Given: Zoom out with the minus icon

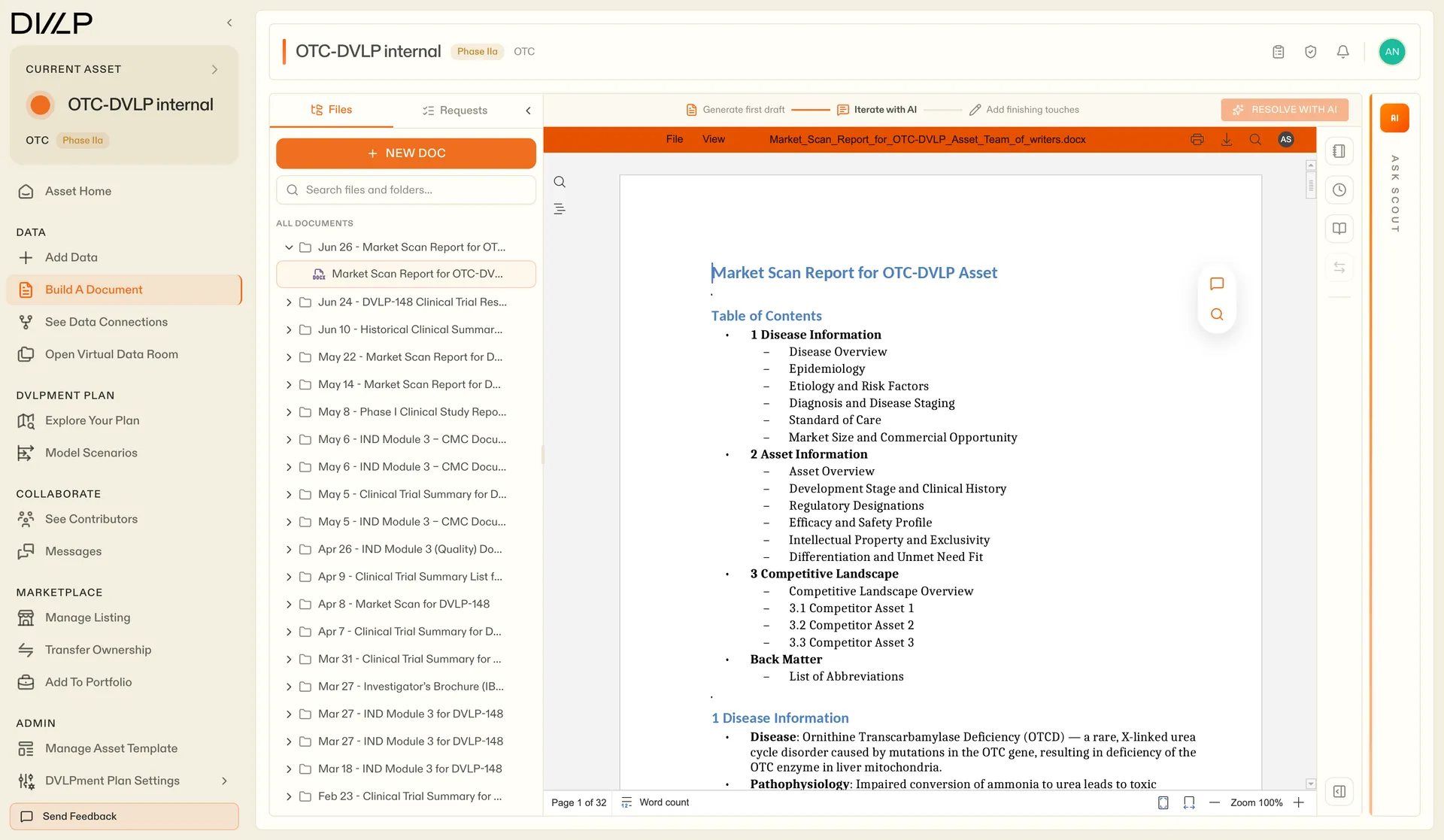Looking at the screenshot, I should tap(1214, 802).
